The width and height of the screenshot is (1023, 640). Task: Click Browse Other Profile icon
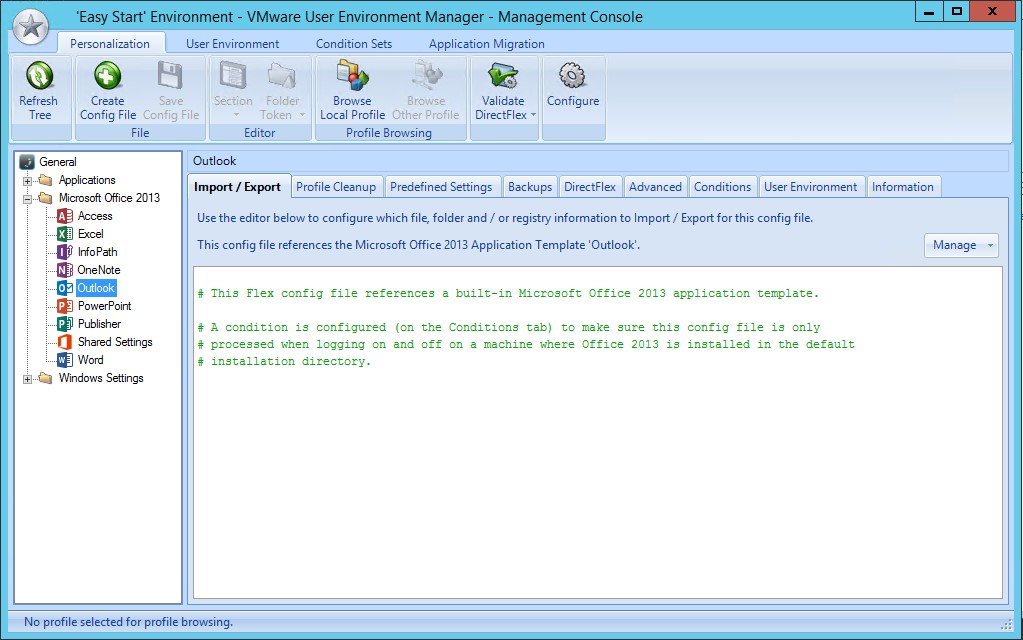[x=426, y=76]
